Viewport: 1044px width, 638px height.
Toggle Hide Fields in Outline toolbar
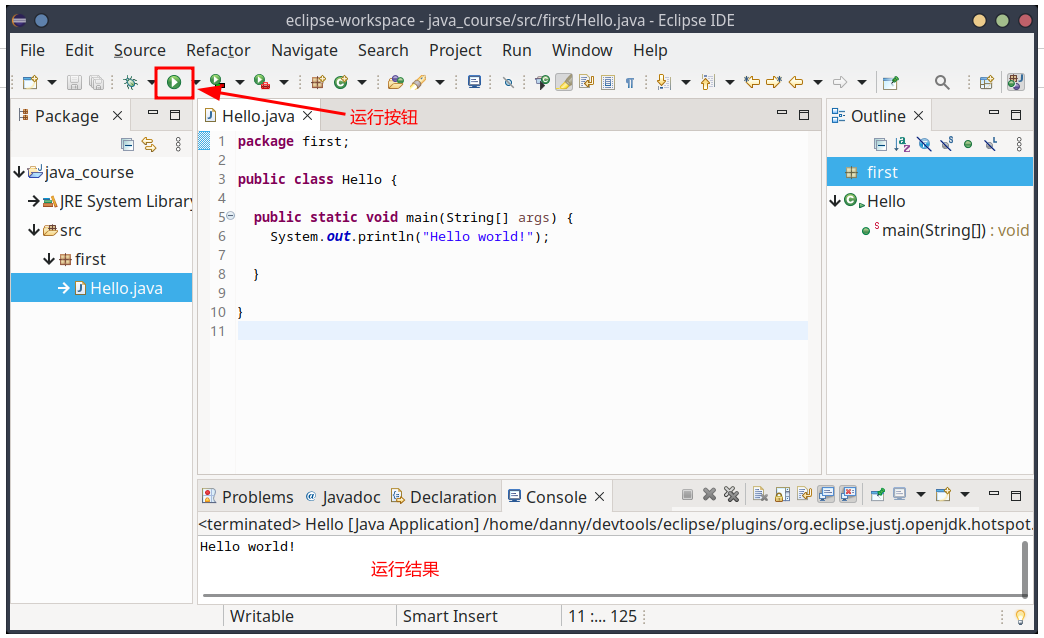(x=924, y=144)
